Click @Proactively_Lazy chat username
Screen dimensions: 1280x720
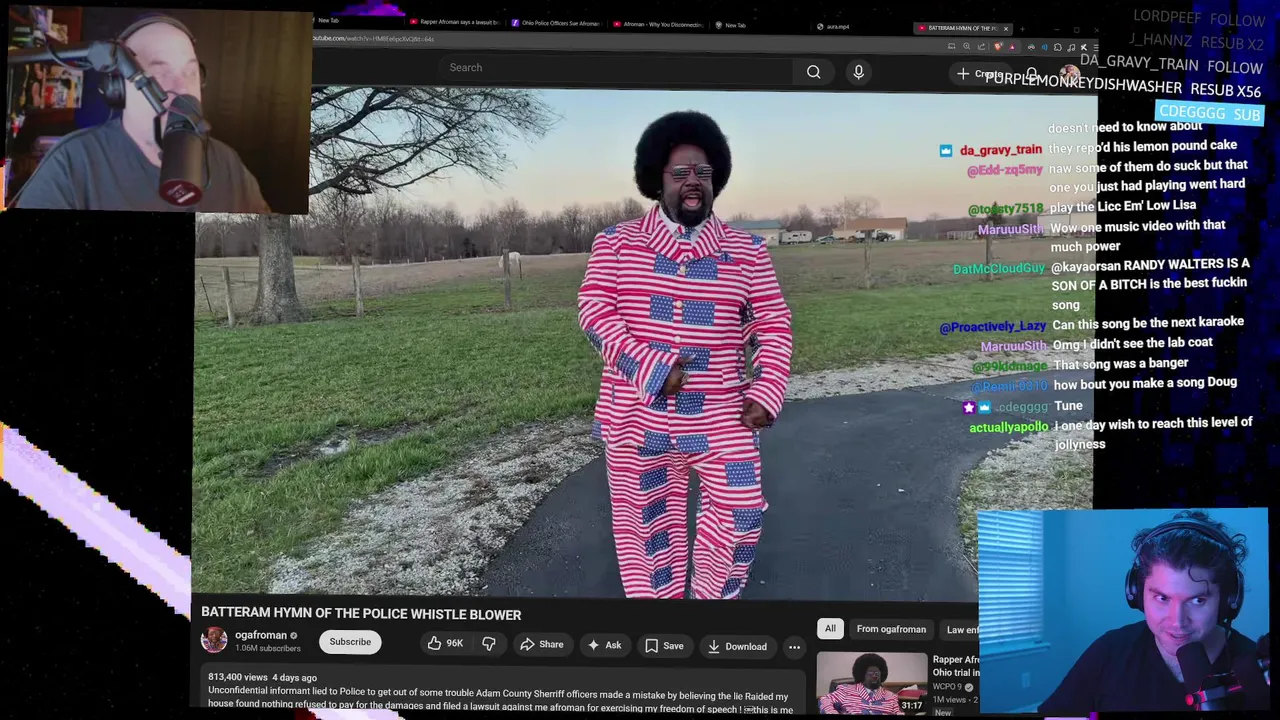tap(992, 327)
